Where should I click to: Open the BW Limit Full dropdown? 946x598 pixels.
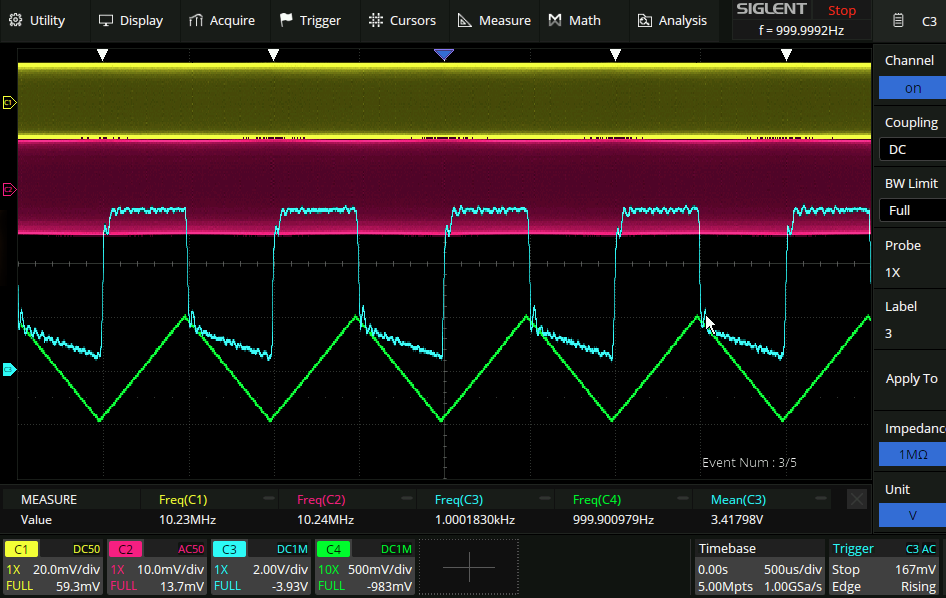(x=912, y=210)
